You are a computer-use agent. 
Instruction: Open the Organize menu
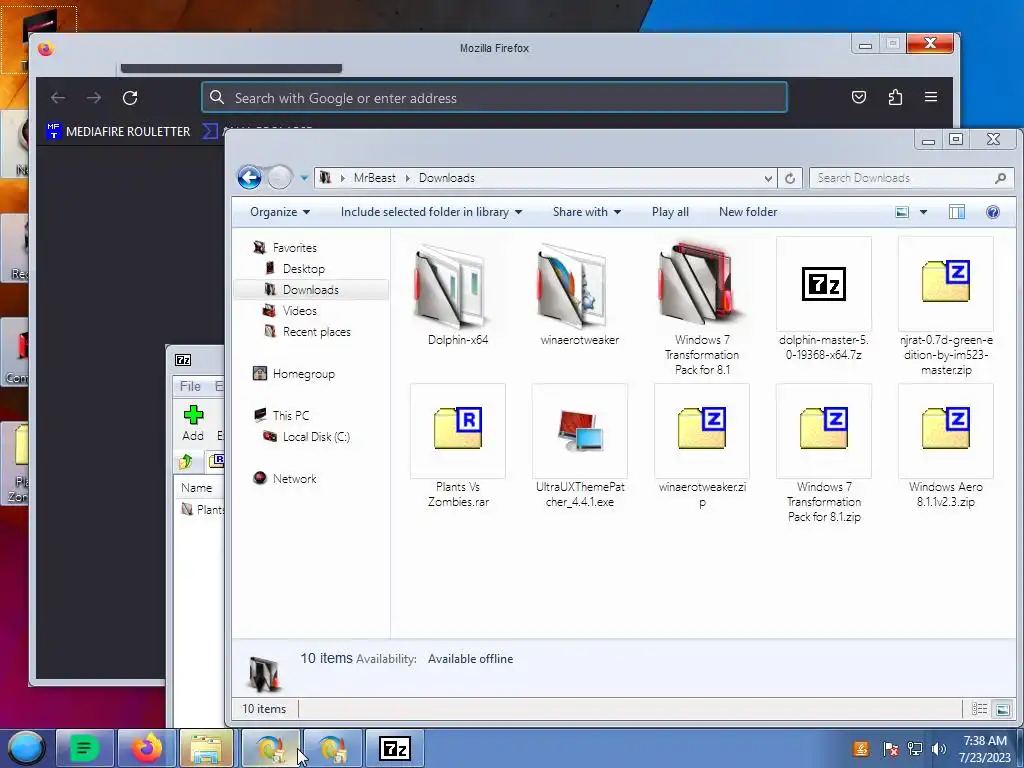pyautogui.click(x=280, y=212)
